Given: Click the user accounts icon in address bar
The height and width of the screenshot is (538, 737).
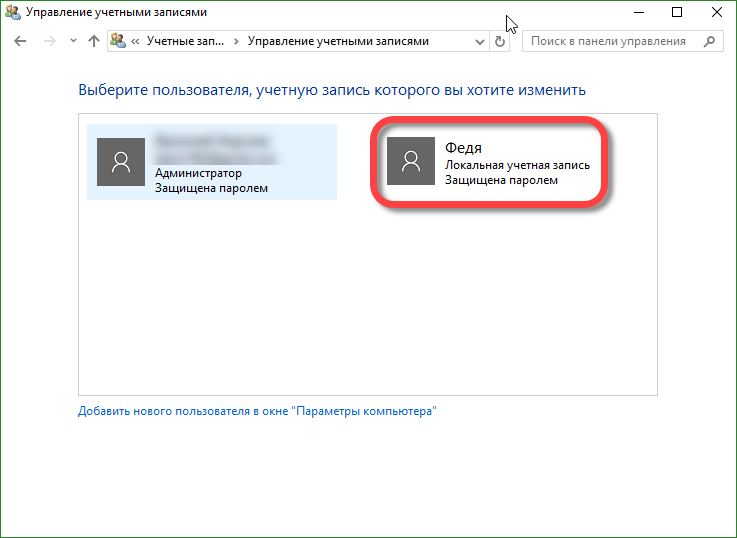Looking at the screenshot, I should (x=118, y=42).
